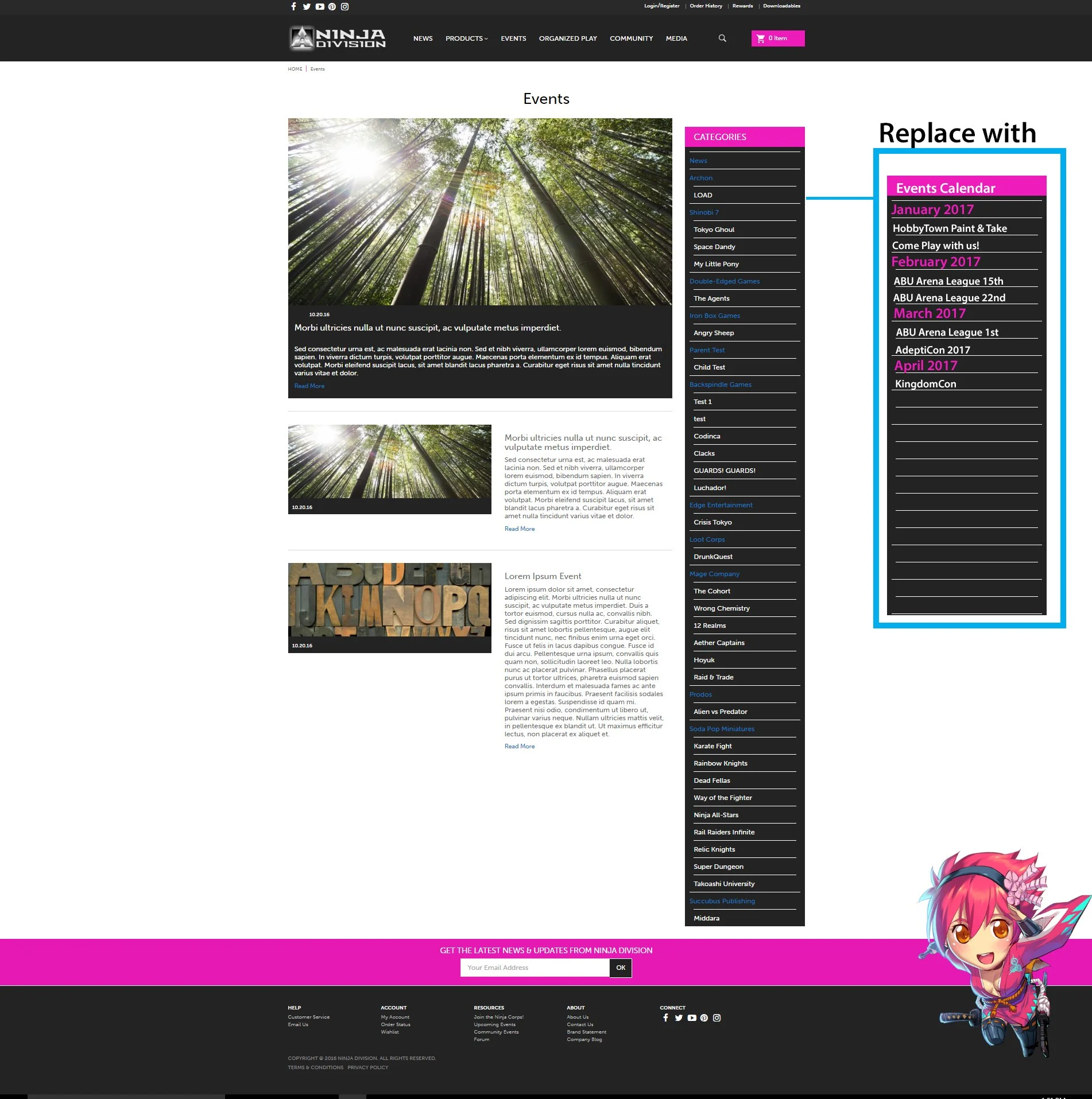Expand the Soda Pop Miniatures category
Image resolution: width=1092 pixels, height=1099 pixels.
pyautogui.click(x=722, y=728)
